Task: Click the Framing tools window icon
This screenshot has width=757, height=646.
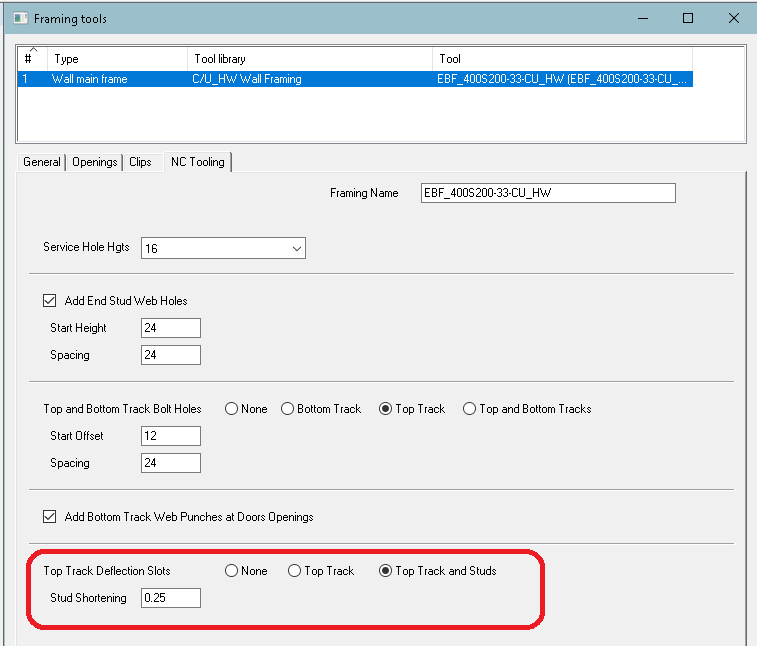Action: coord(19,18)
